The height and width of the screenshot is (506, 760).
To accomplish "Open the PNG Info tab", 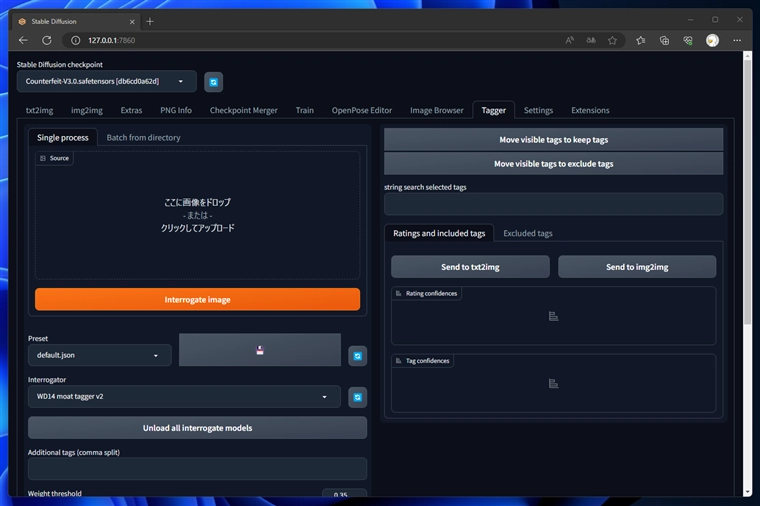I will [x=176, y=110].
